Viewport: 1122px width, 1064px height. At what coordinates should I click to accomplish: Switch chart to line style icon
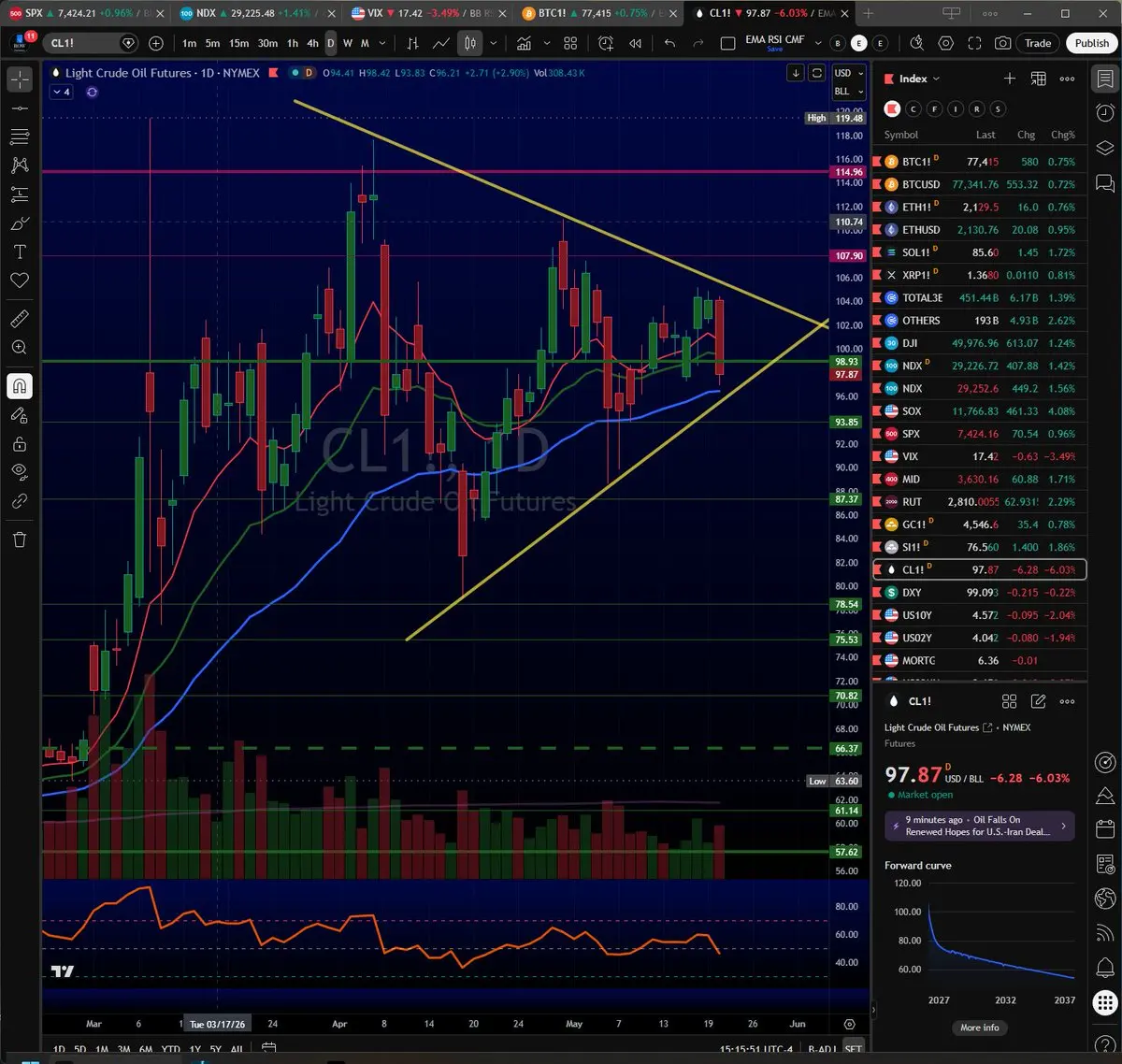tap(440, 43)
